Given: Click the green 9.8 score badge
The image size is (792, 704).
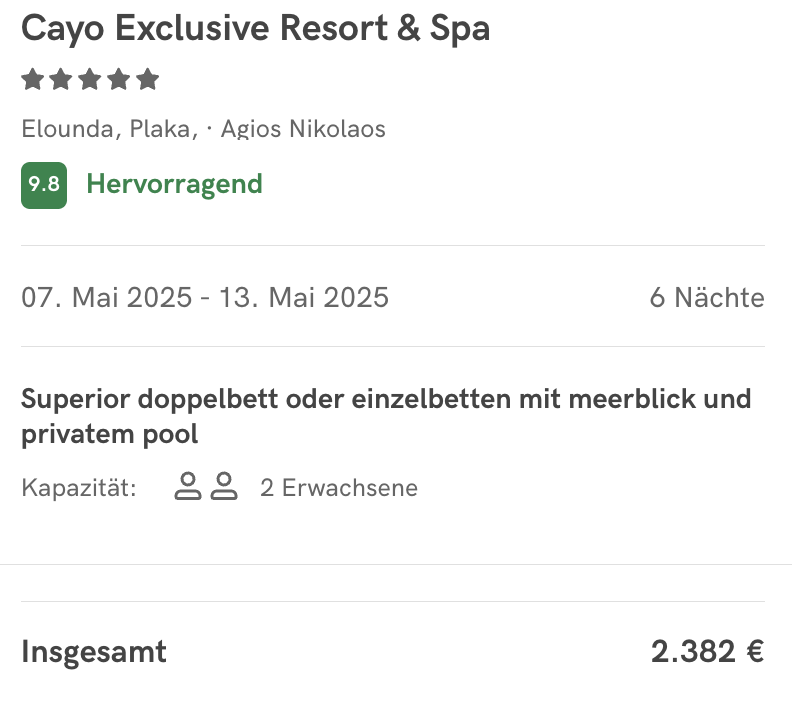Looking at the screenshot, I should (x=44, y=185).
